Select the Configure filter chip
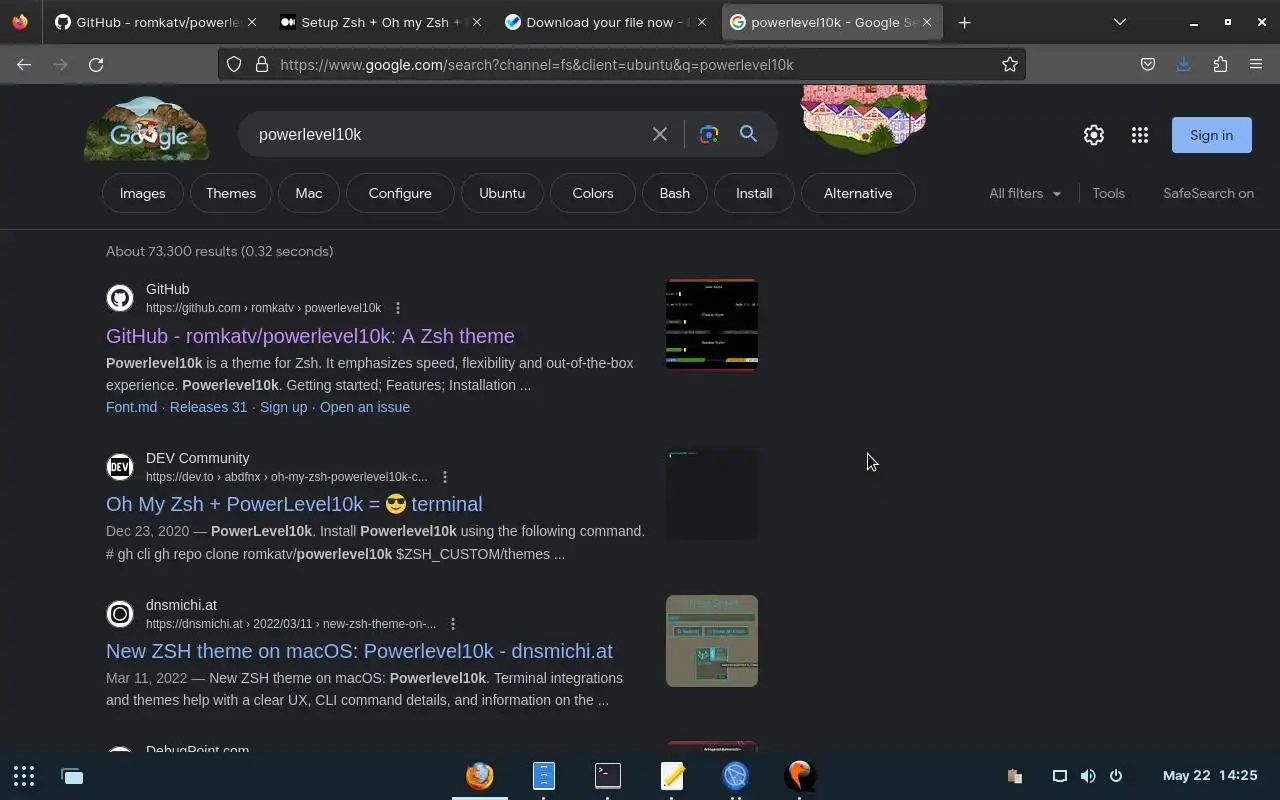Screen dimensions: 1280x800 tap(400, 193)
